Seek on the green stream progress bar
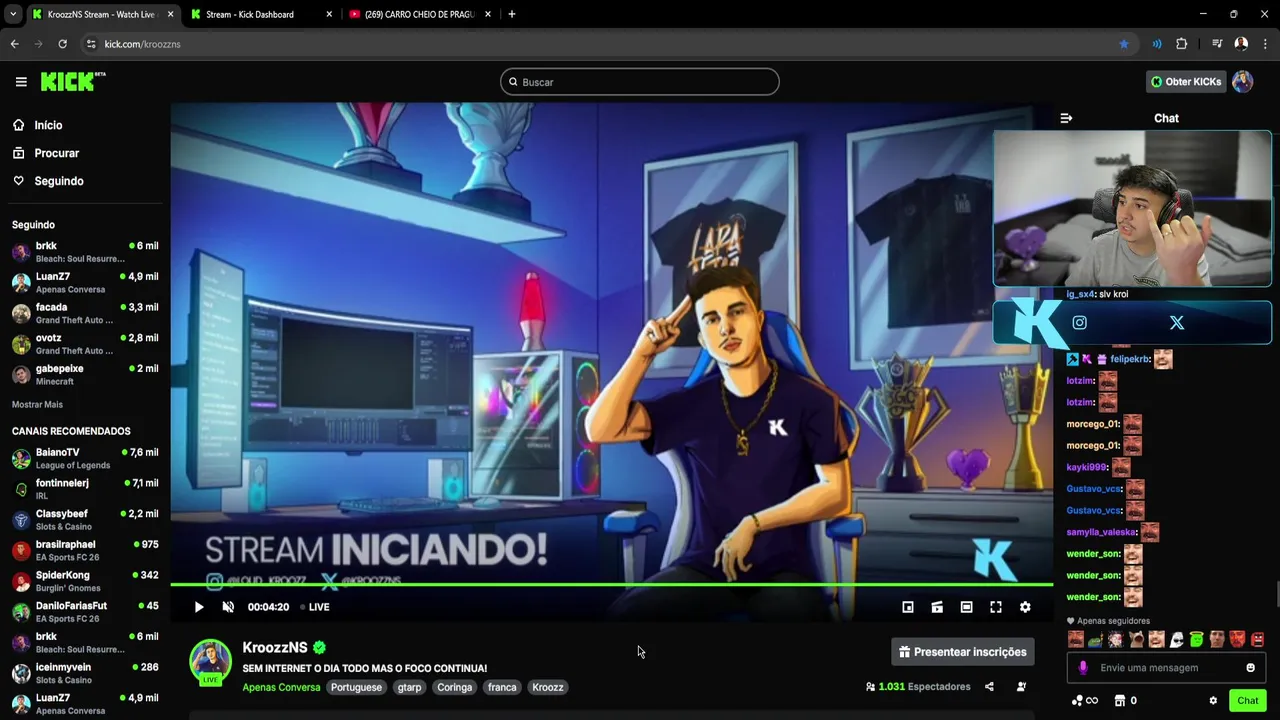Image resolution: width=1280 pixels, height=720 pixels. pyautogui.click(x=612, y=584)
